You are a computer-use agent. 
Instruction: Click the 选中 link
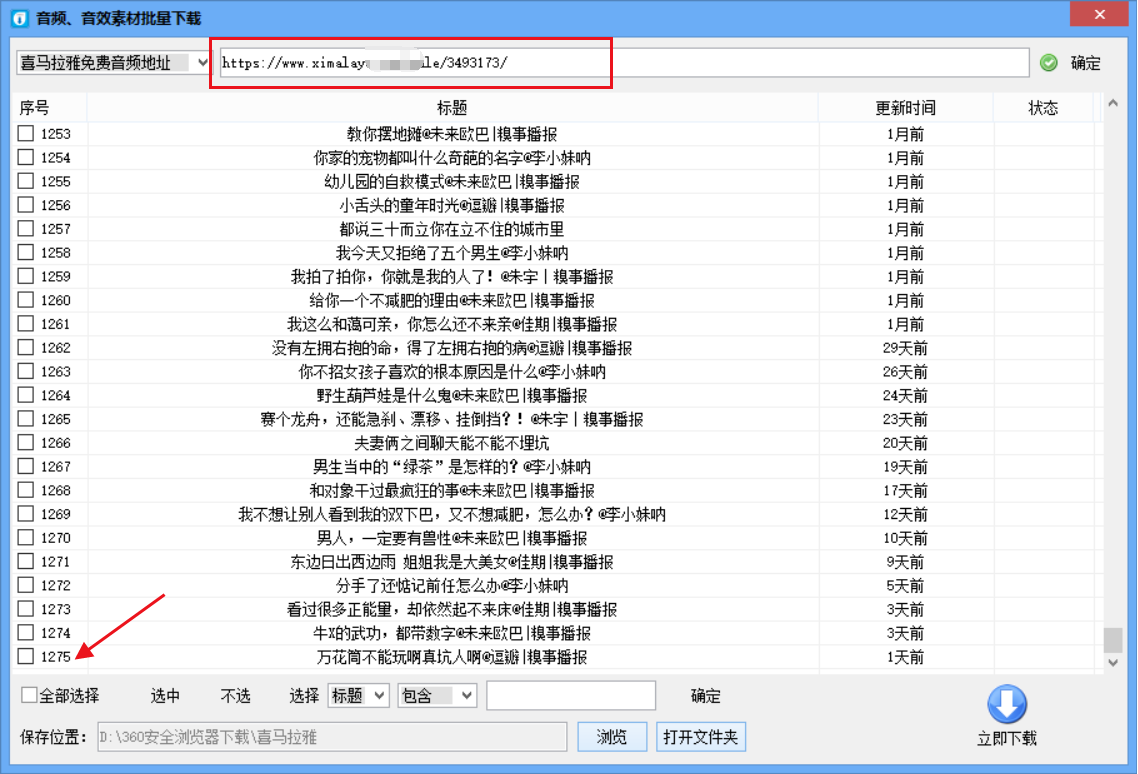point(165,696)
